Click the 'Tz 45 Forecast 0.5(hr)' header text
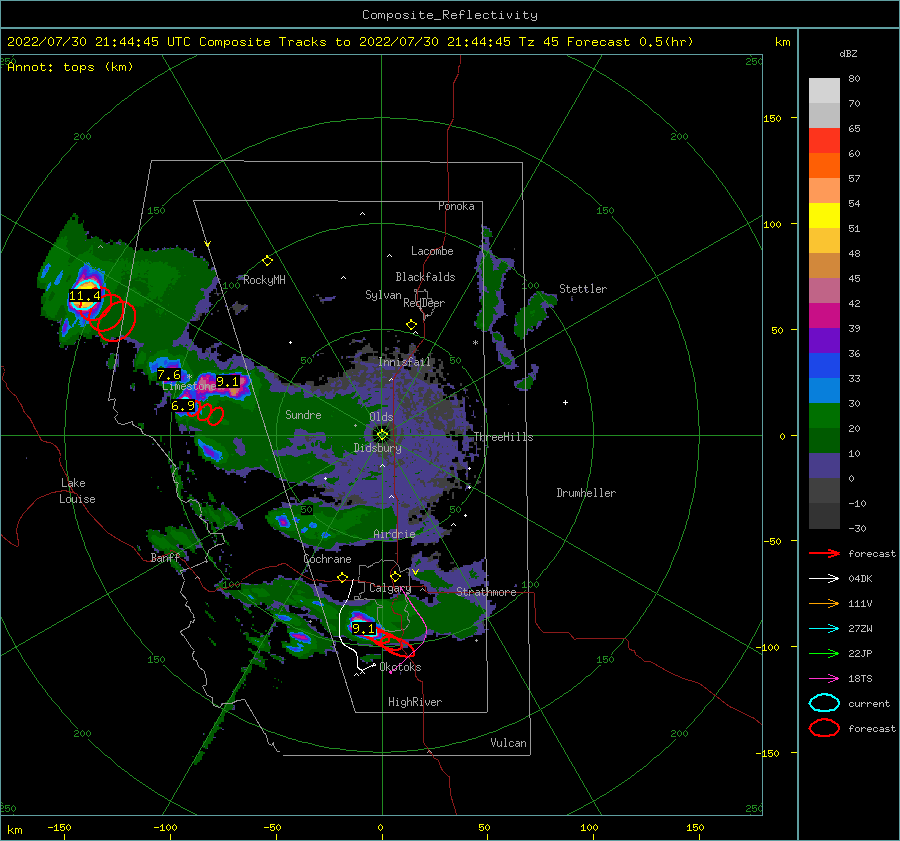900x841 pixels. click(x=606, y=42)
